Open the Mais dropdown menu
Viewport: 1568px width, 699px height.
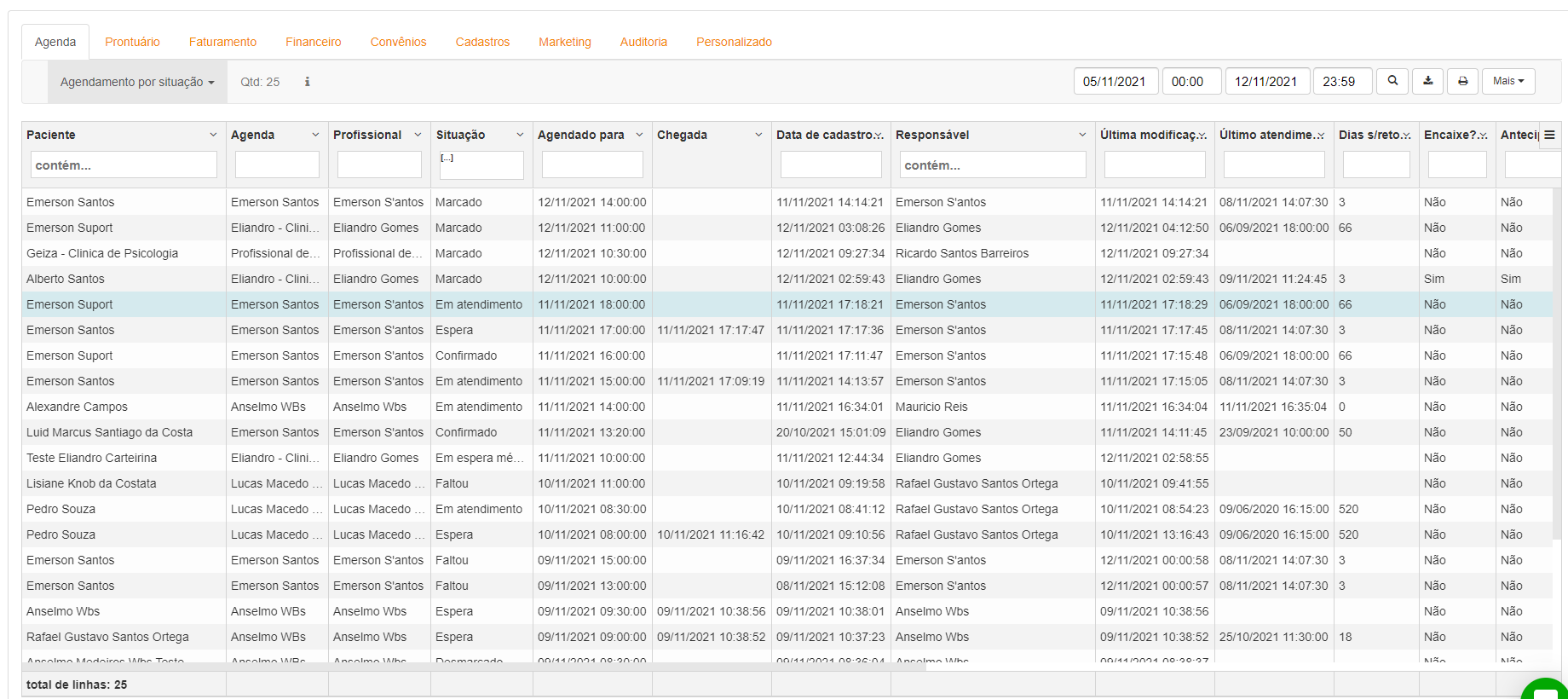tap(1508, 81)
